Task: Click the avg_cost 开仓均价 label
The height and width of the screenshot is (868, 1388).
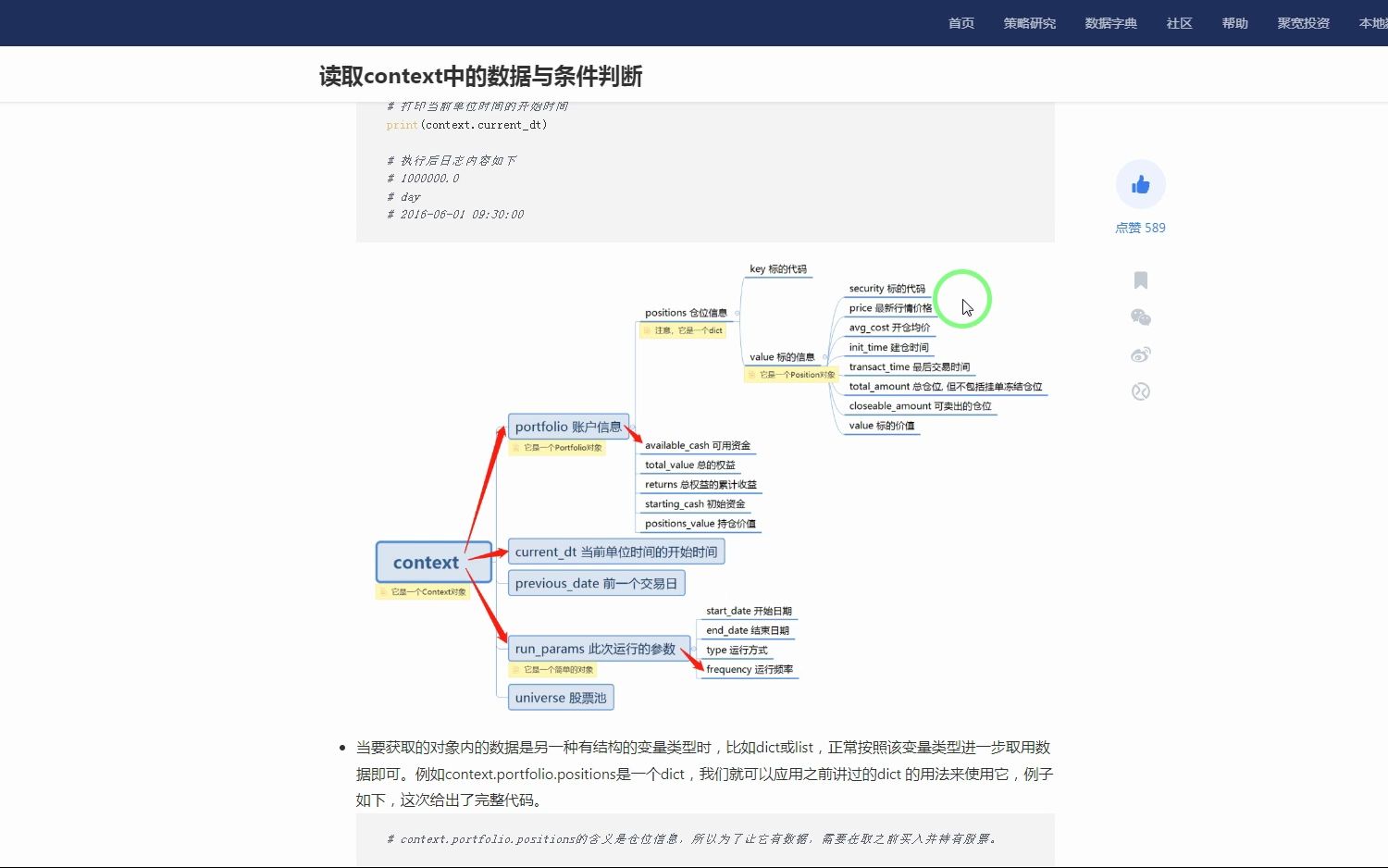Action: pyautogui.click(x=889, y=327)
